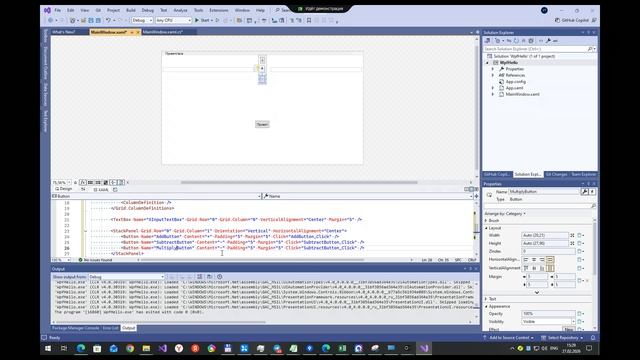Click the Name field in Properties panel
Screen dimensions: 640x360
544,191
